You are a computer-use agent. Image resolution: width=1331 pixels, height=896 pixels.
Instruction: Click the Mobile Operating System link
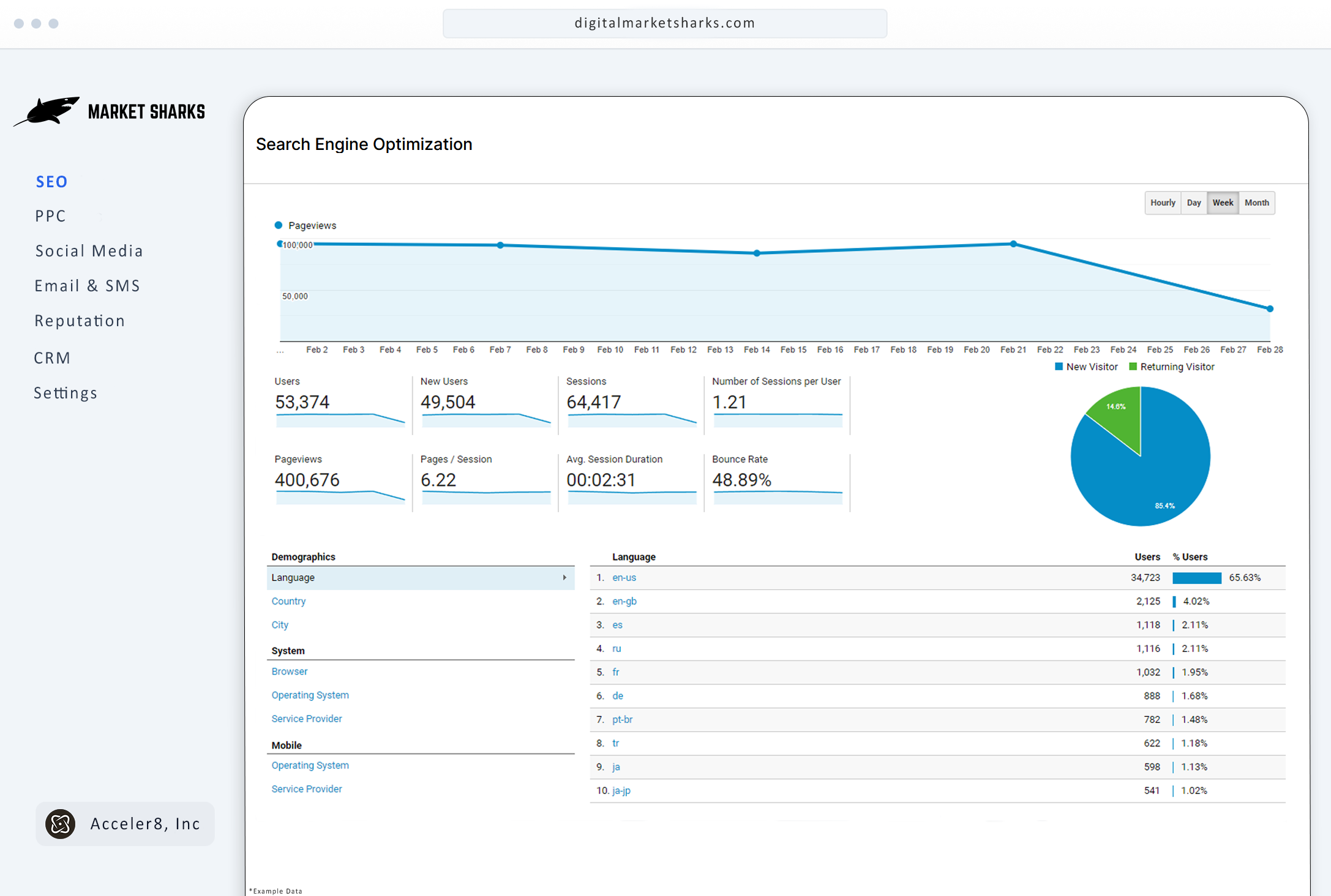(310, 765)
